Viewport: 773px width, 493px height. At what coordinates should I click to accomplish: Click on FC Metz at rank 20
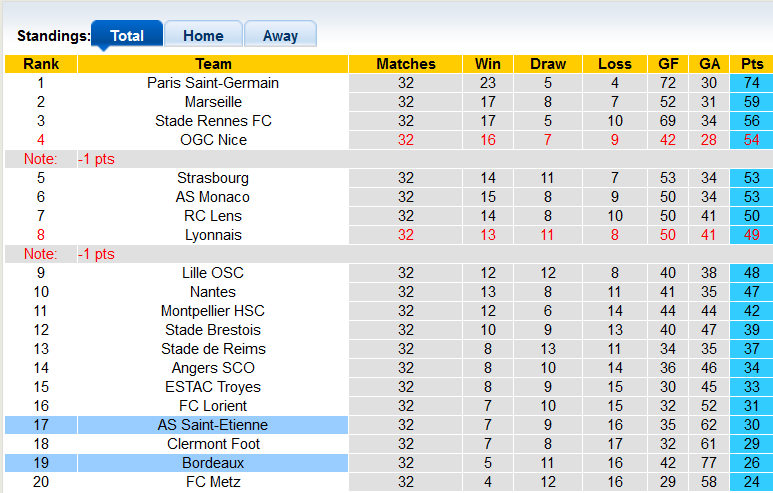point(213,482)
